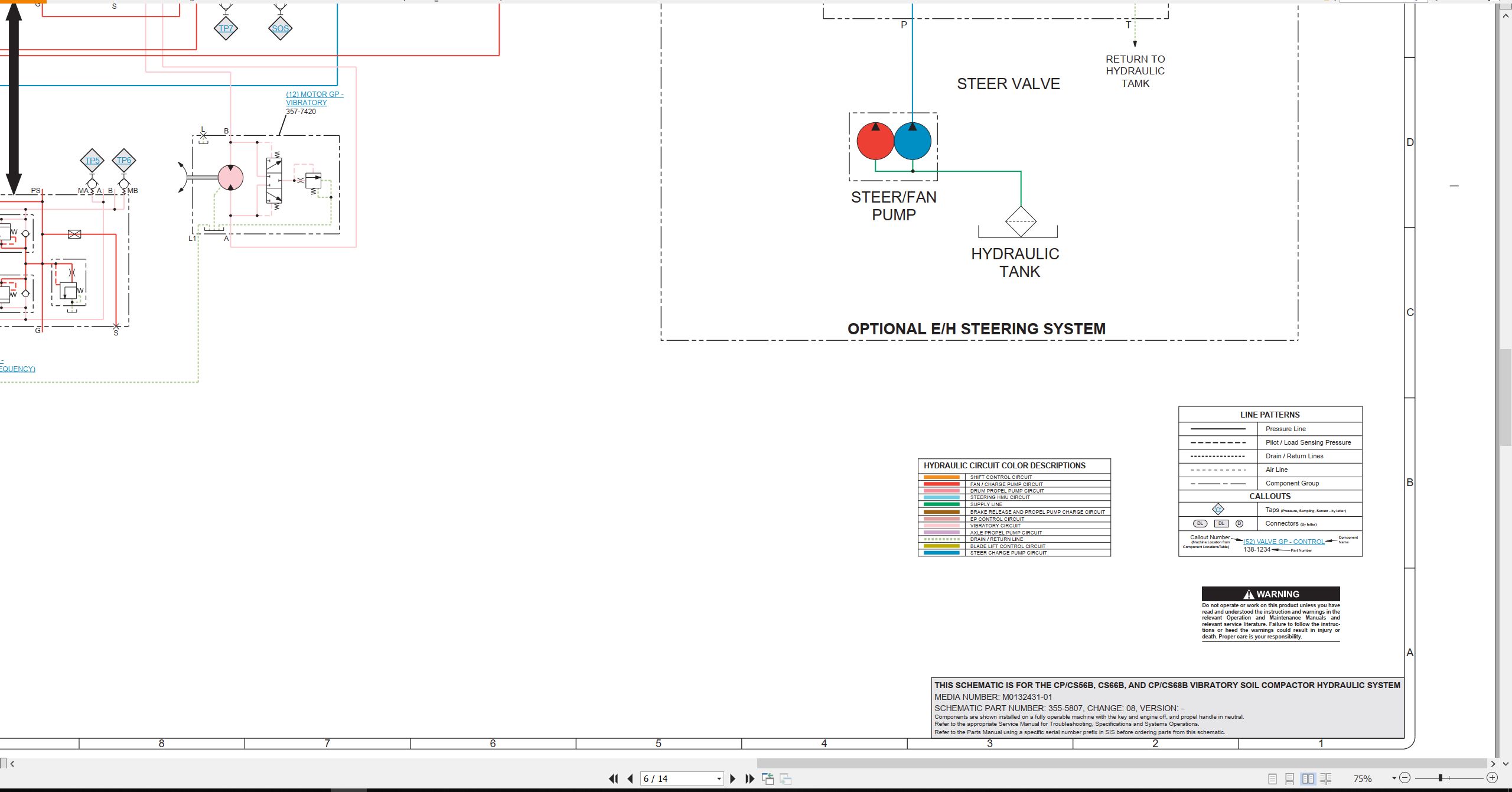
Task: Click the WARNING banner heading
Action: (x=1270, y=594)
